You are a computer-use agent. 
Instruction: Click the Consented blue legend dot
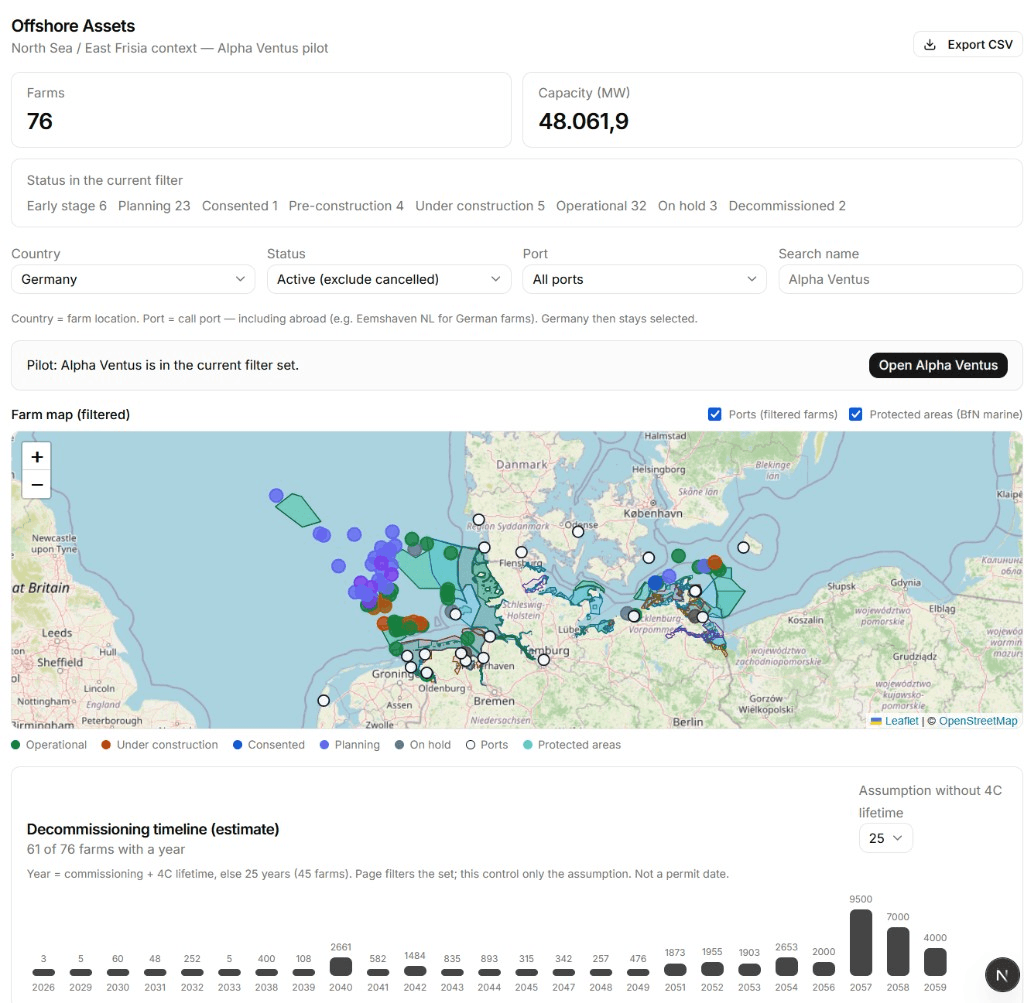pyautogui.click(x=237, y=744)
